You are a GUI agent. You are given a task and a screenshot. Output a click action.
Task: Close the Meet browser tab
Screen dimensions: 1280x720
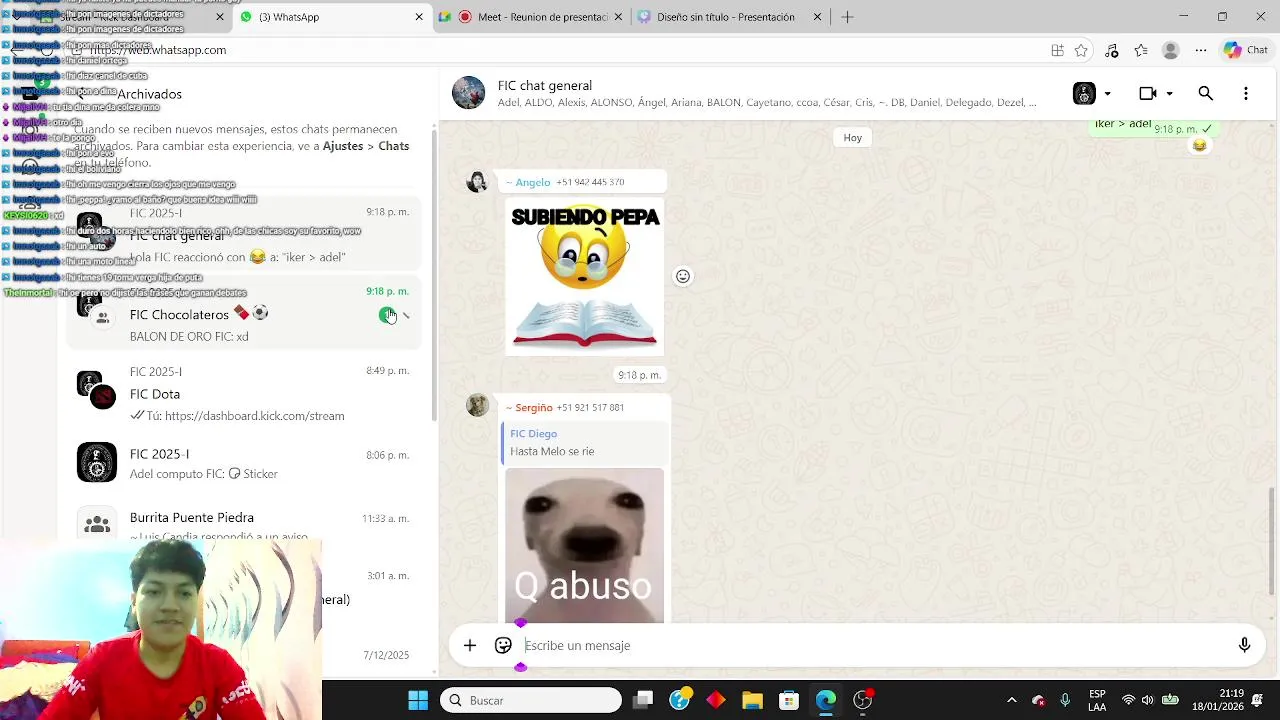[619, 17]
